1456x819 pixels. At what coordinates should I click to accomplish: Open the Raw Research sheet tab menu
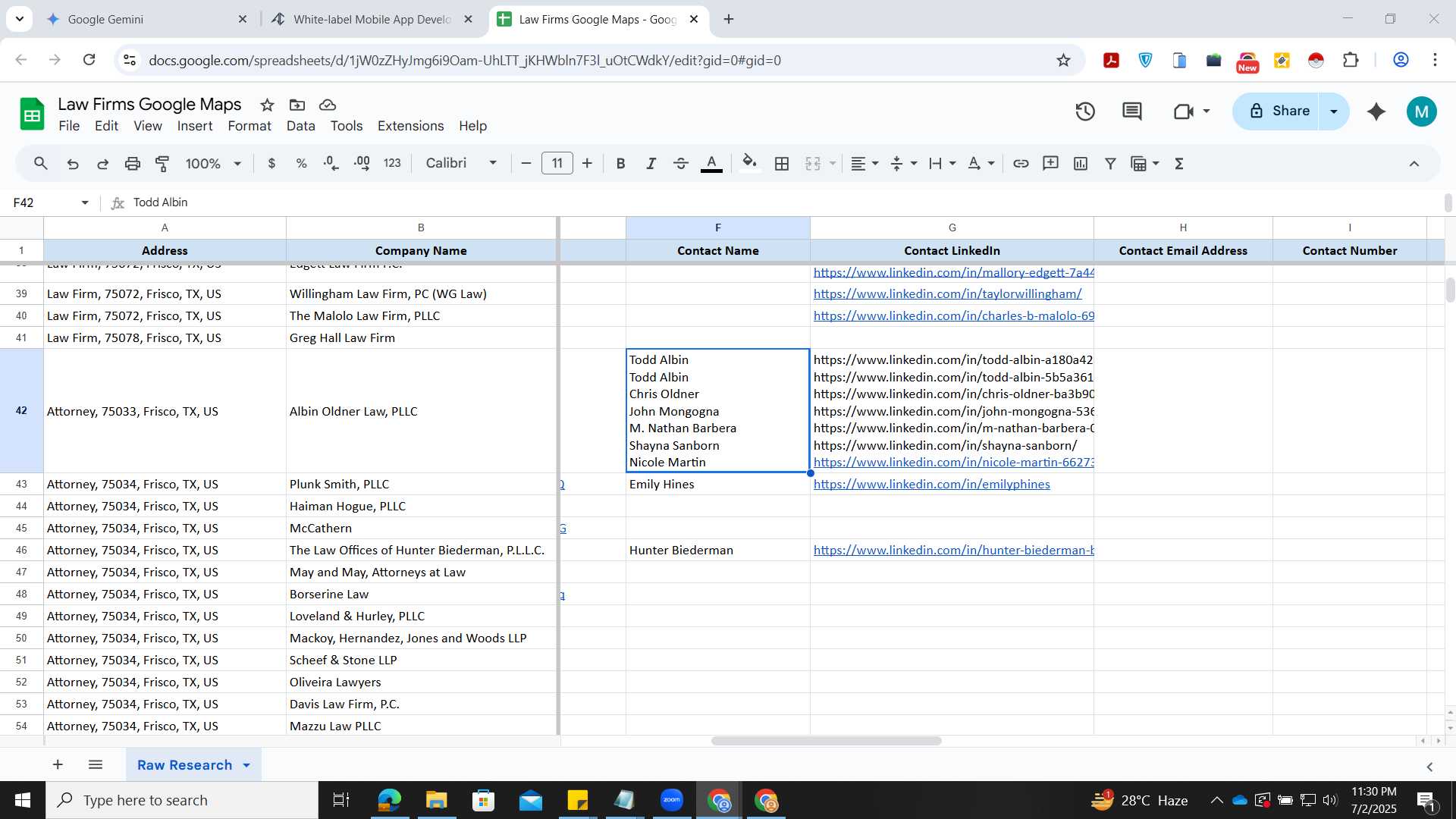click(x=246, y=765)
